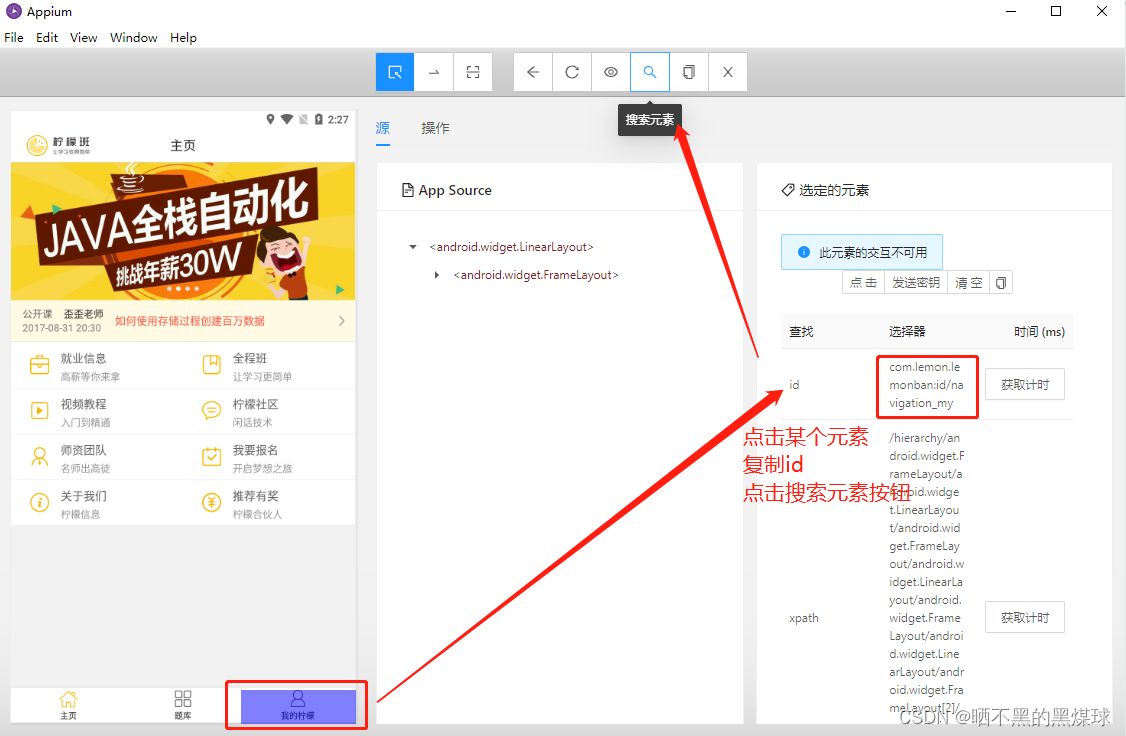
Task: Select the android.widget.FrameLayout tree row
Action: pos(536,275)
